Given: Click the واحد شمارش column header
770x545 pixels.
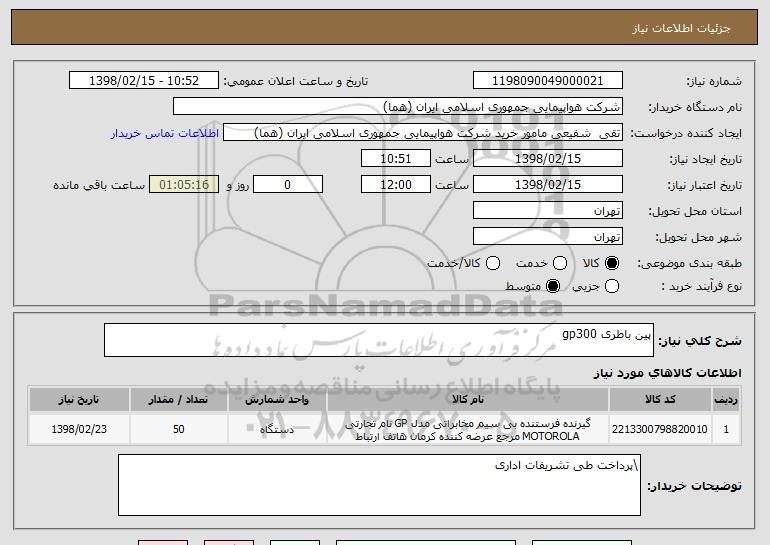Looking at the screenshot, I should point(277,399).
